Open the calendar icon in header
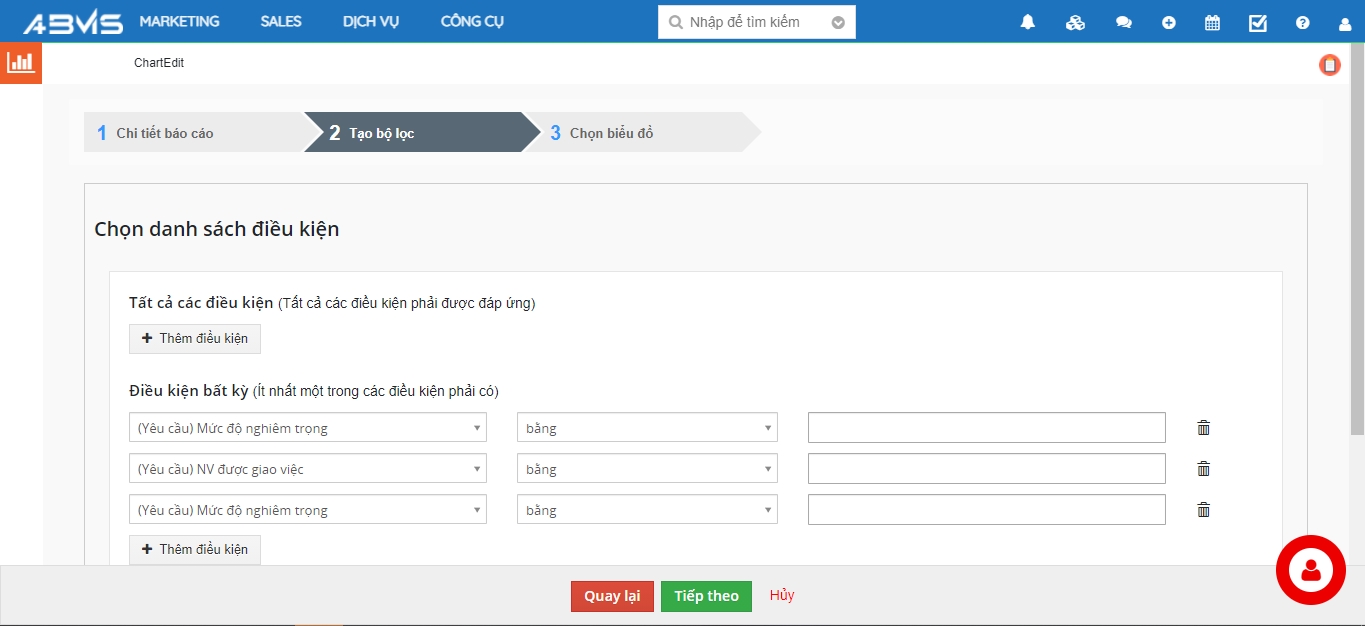The width and height of the screenshot is (1365, 626). click(x=1212, y=22)
